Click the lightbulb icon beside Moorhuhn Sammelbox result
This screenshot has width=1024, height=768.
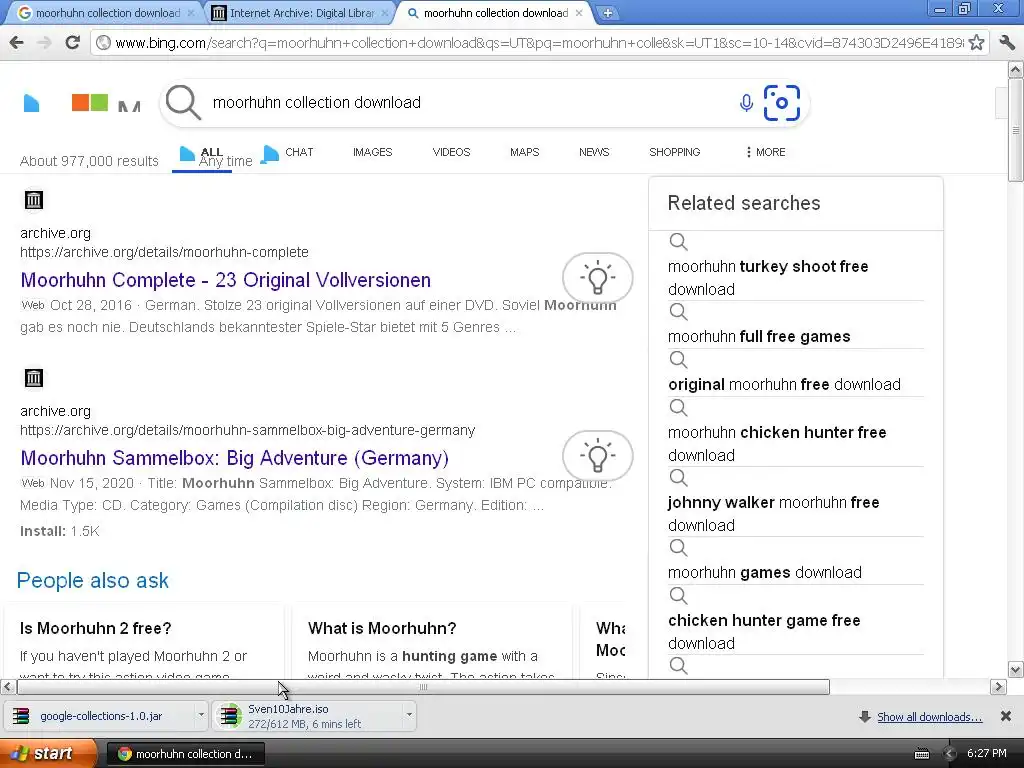pos(598,455)
